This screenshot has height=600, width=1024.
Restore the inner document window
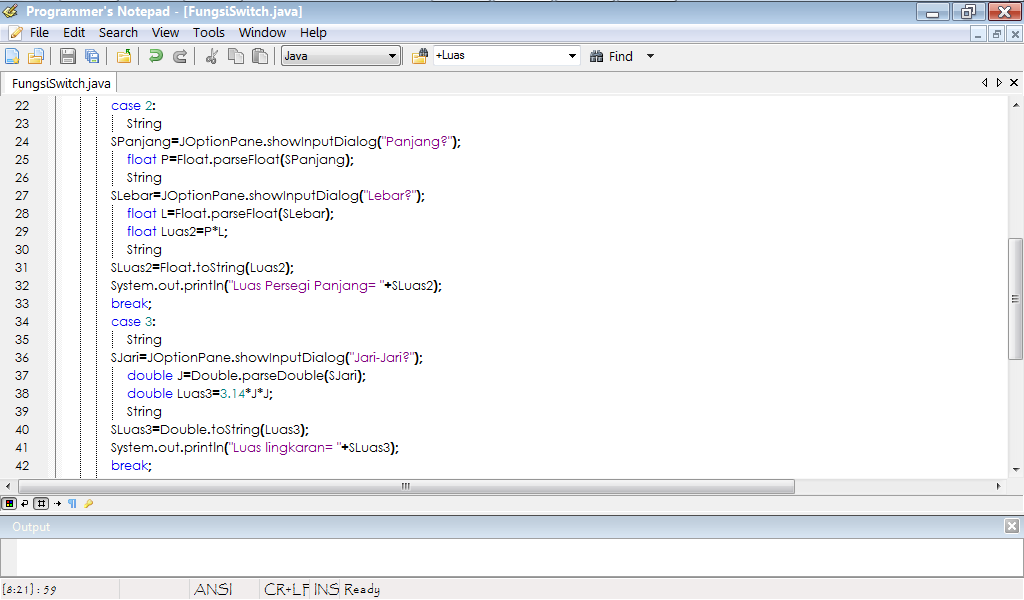tap(997, 35)
